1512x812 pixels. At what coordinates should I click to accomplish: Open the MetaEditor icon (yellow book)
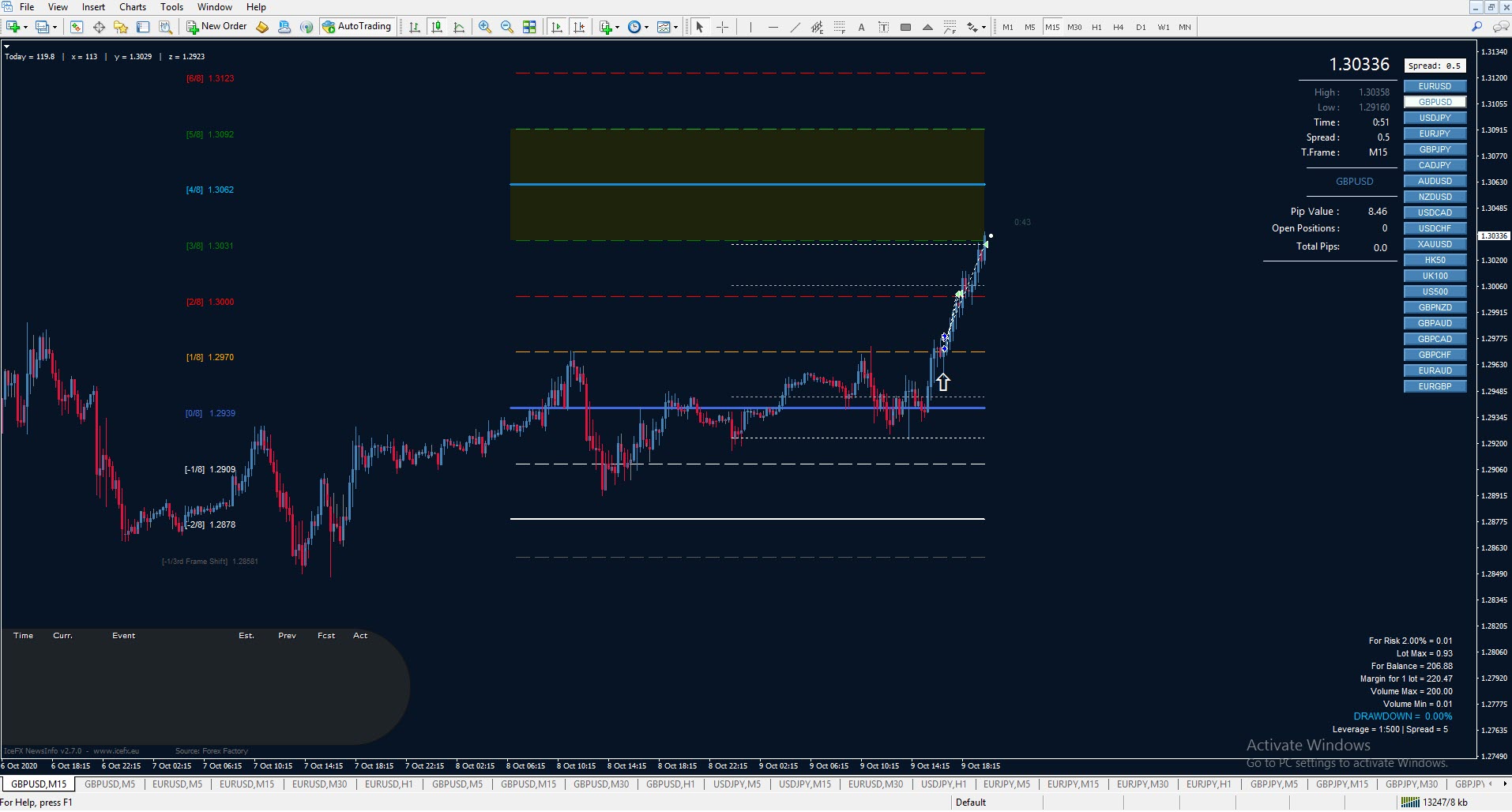pos(262,27)
